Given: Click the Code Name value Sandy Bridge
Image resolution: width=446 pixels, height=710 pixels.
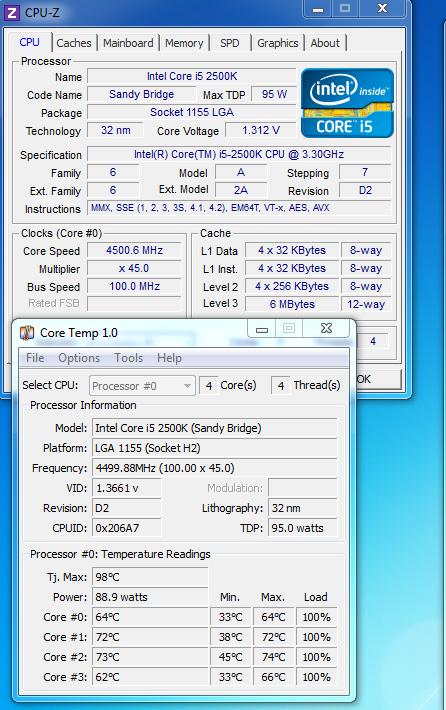Looking at the screenshot, I should pyautogui.click(x=141, y=95).
